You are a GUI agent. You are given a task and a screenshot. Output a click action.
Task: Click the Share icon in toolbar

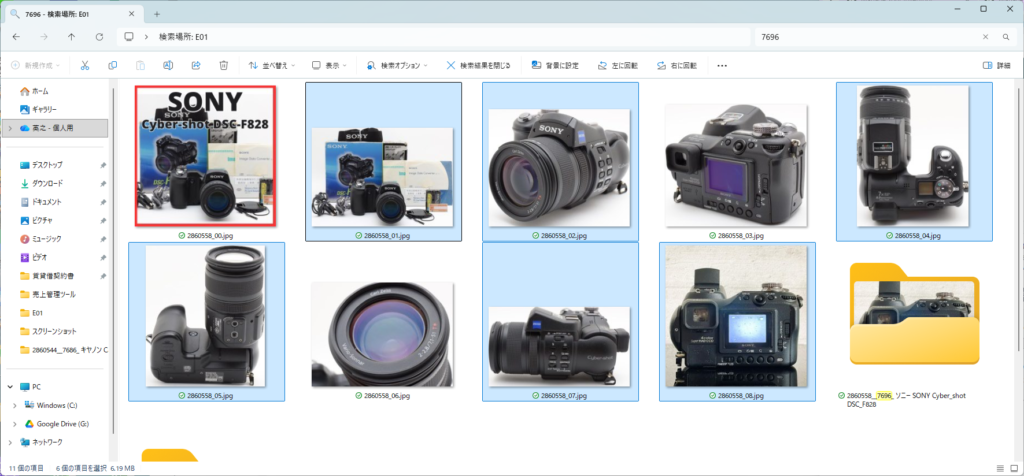pos(196,65)
